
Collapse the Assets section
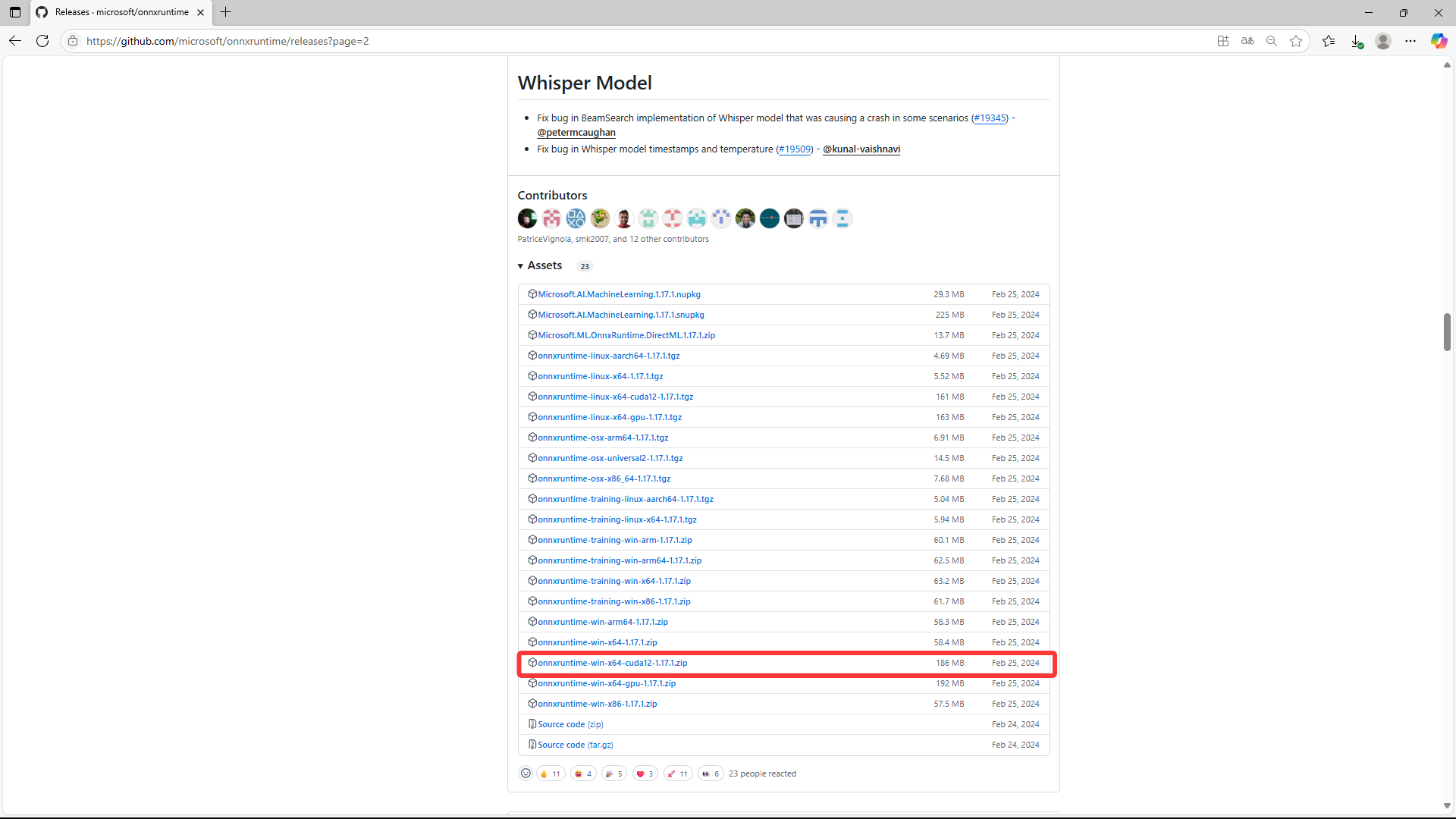point(540,265)
